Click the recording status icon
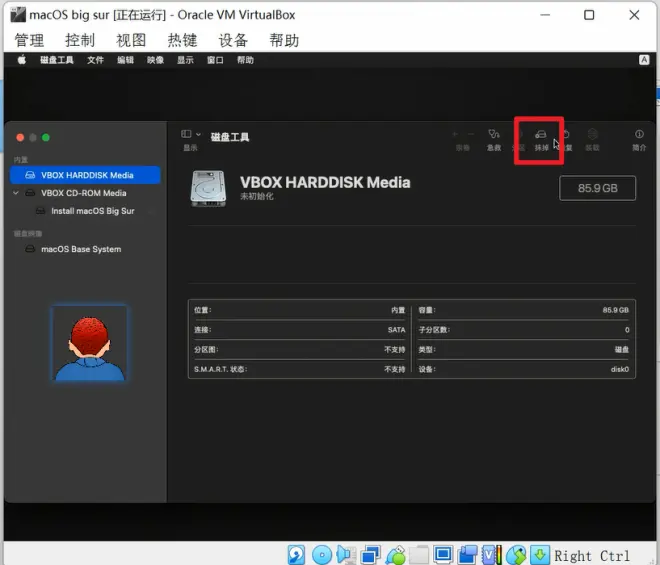The width and height of the screenshot is (660, 565). click(468, 555)
